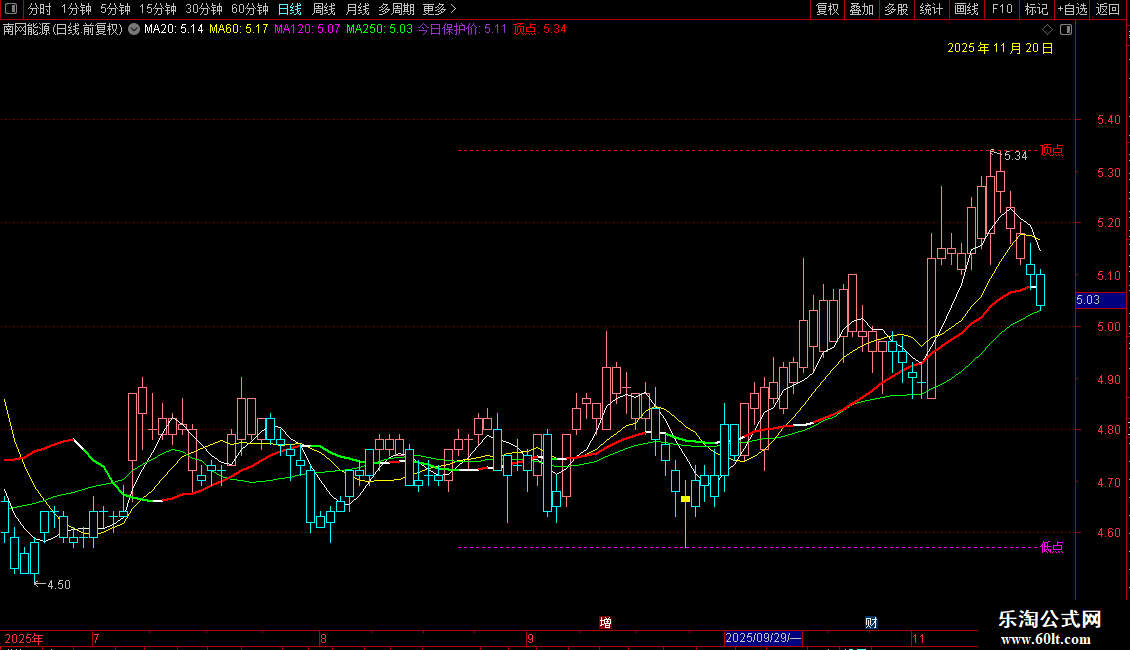
Task: Click the month 8 label on time axis
Action: click(x=324, y=638)
